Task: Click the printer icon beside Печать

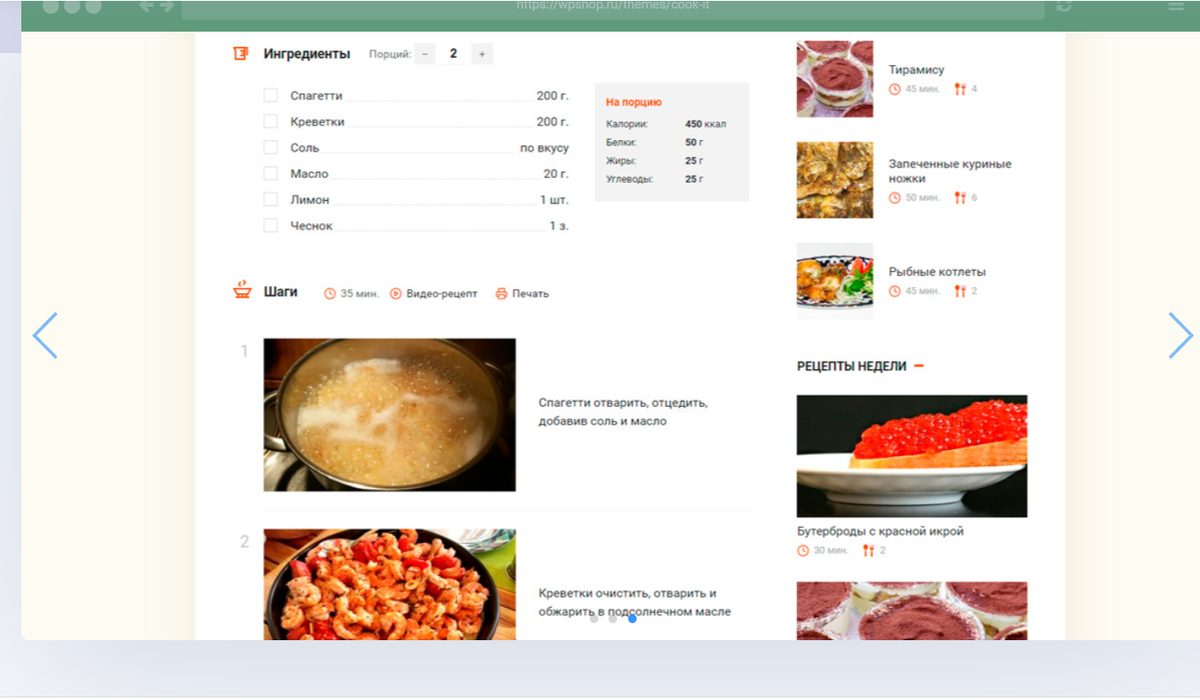Action: click(x=502, y=294)
